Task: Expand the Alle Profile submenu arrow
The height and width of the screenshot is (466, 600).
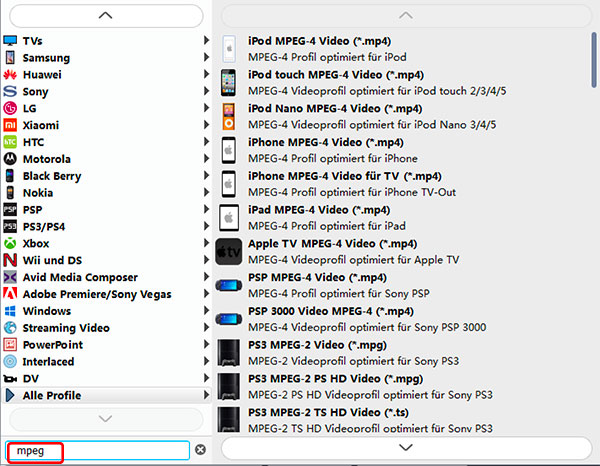Action: tap(206, 394)
